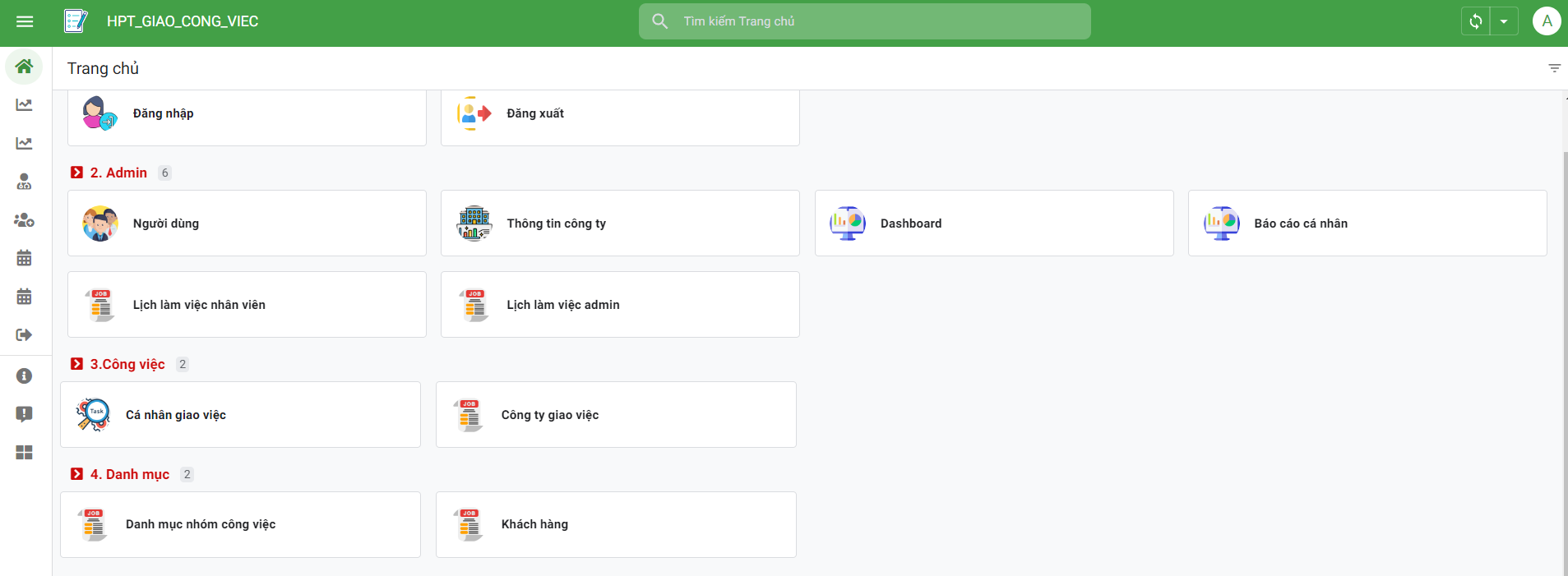Click the home icon in sidebar
The width and height of the screenshot is (1568, 576).
tap(24, 67)
